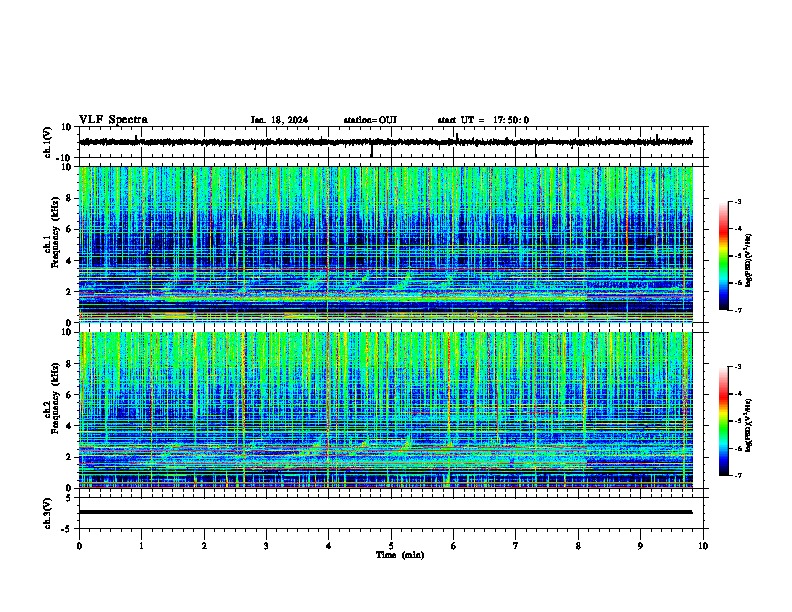This screenshot has width=792, height=612.
Task: Click time axis tick label "1"
Action: (x=141, y=546)
